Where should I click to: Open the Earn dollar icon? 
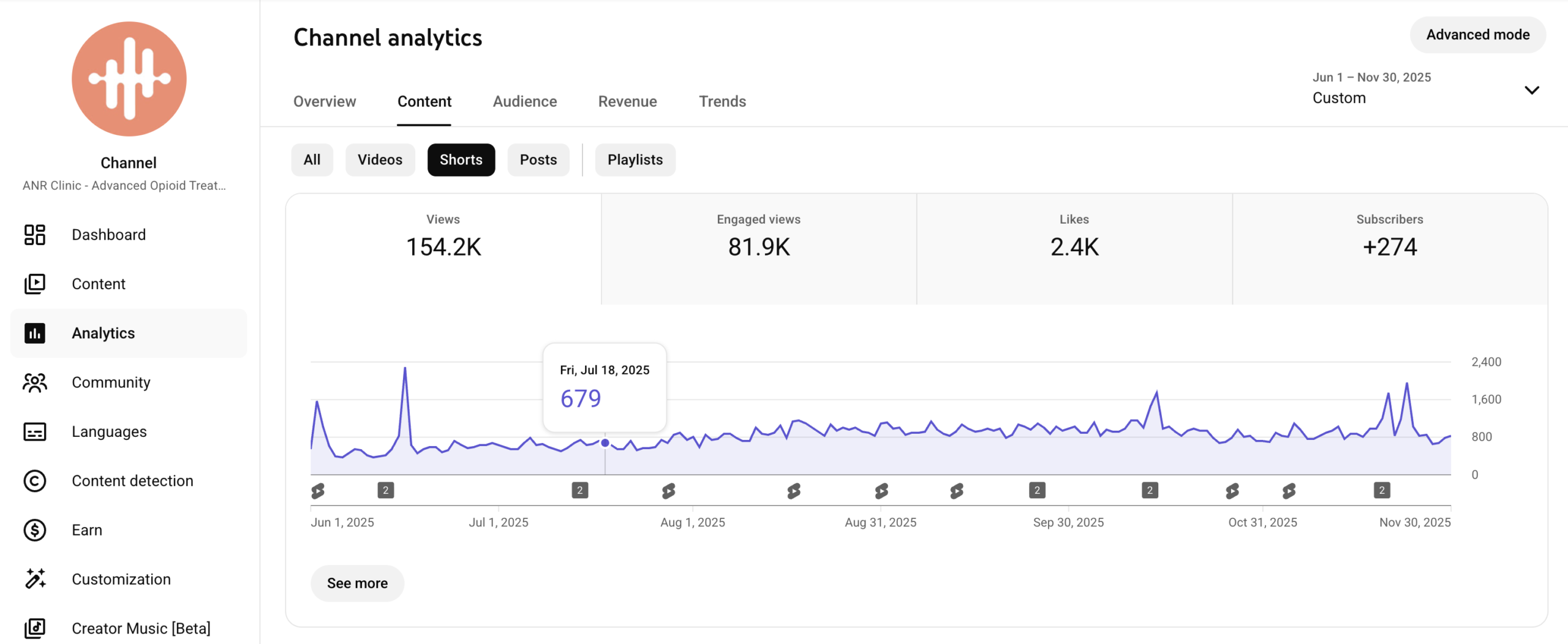coord(35,530)
